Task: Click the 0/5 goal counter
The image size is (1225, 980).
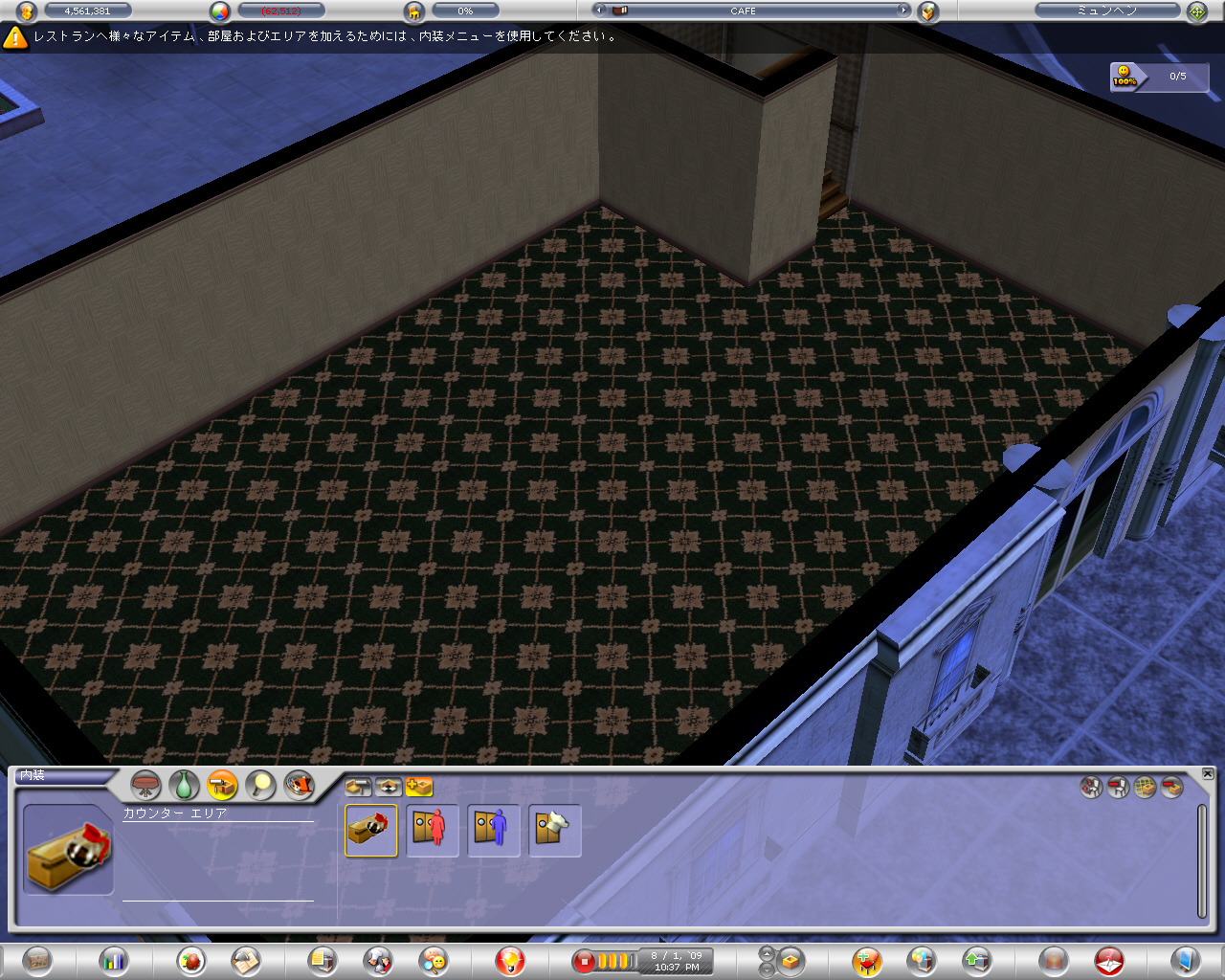Action: click(1177, 77)
